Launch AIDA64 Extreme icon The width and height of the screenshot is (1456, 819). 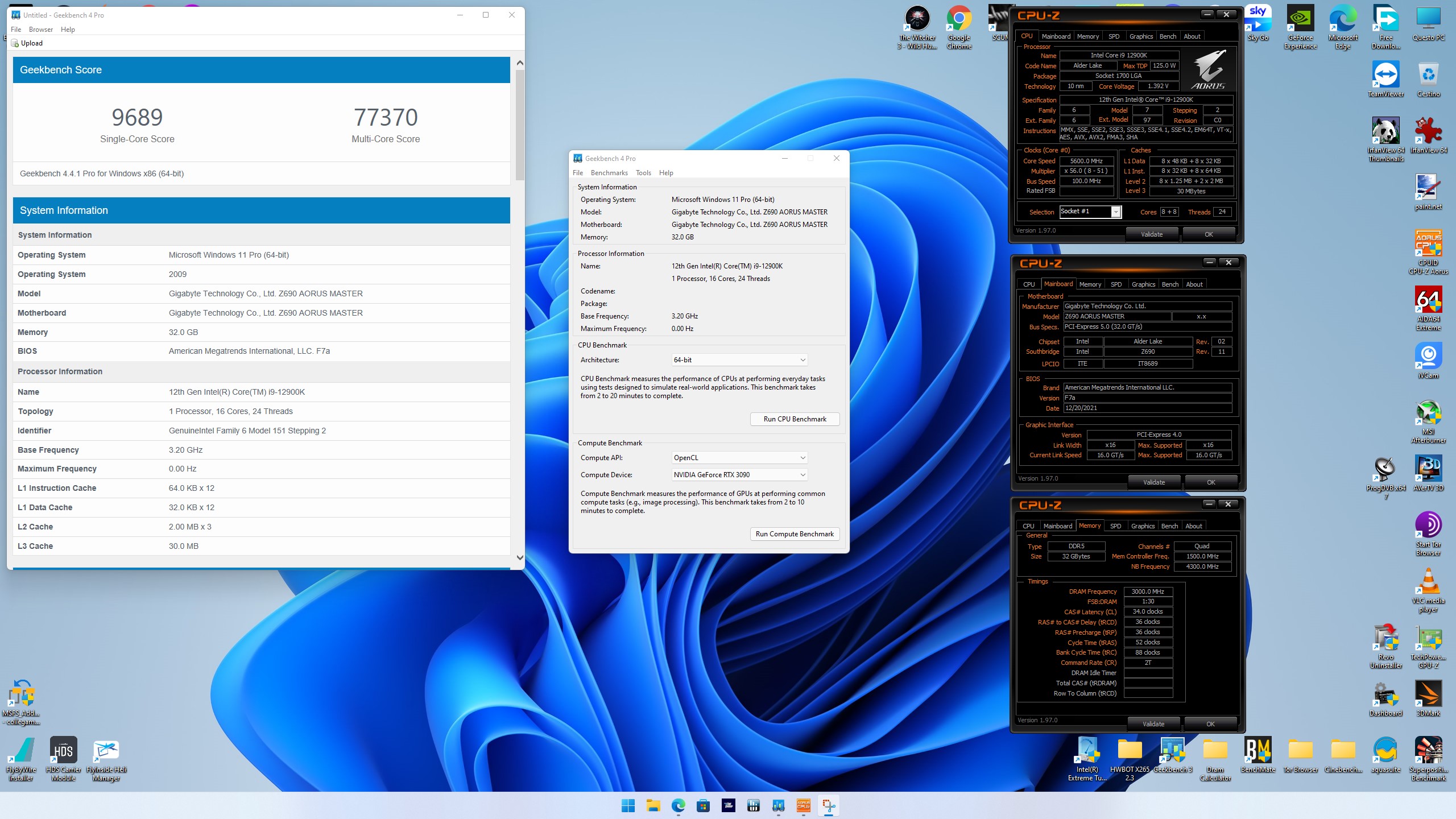[x=1428, y=308]
